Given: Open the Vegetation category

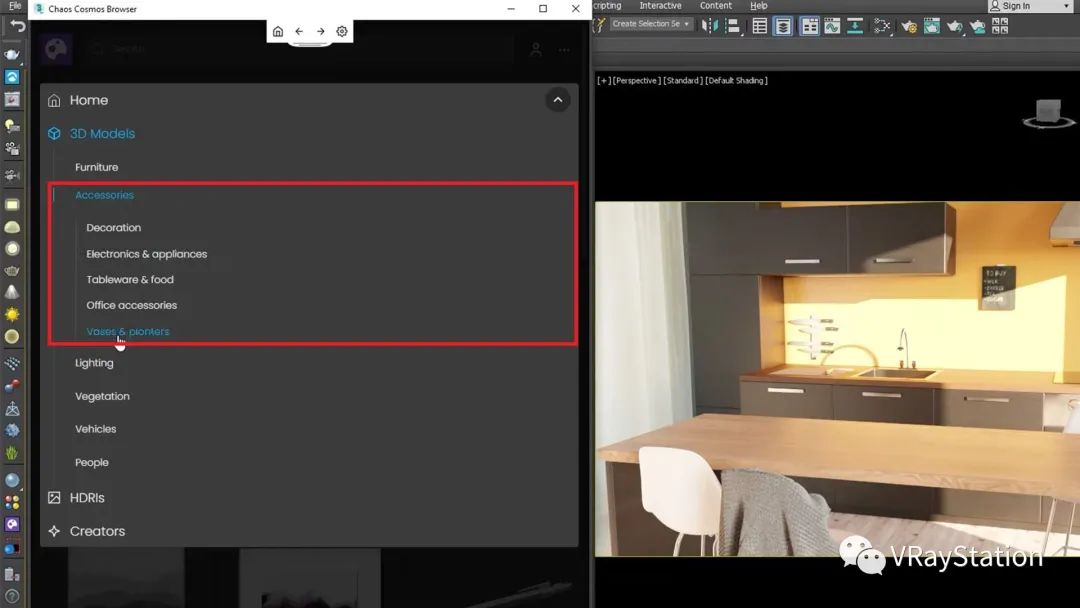Looking at the screenshot, I should (x=102, y=397).
